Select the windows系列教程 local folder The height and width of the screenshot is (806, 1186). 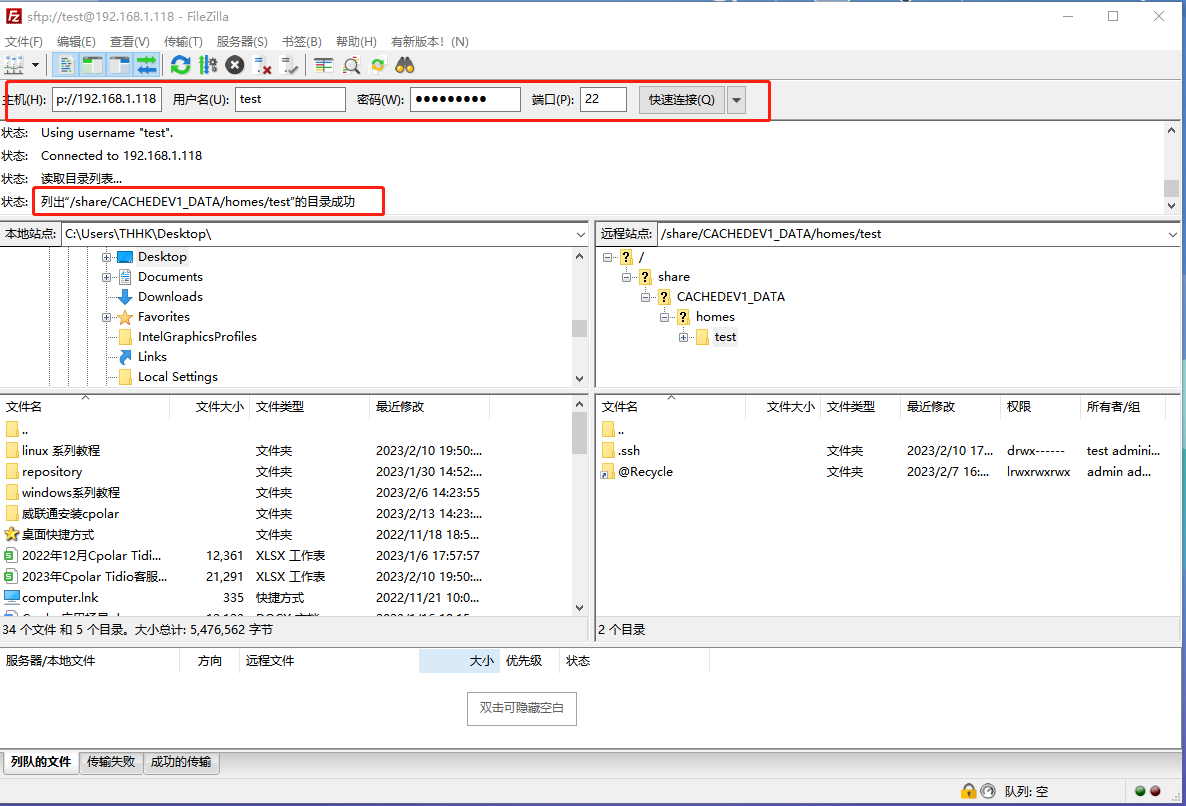coord(70,493)
